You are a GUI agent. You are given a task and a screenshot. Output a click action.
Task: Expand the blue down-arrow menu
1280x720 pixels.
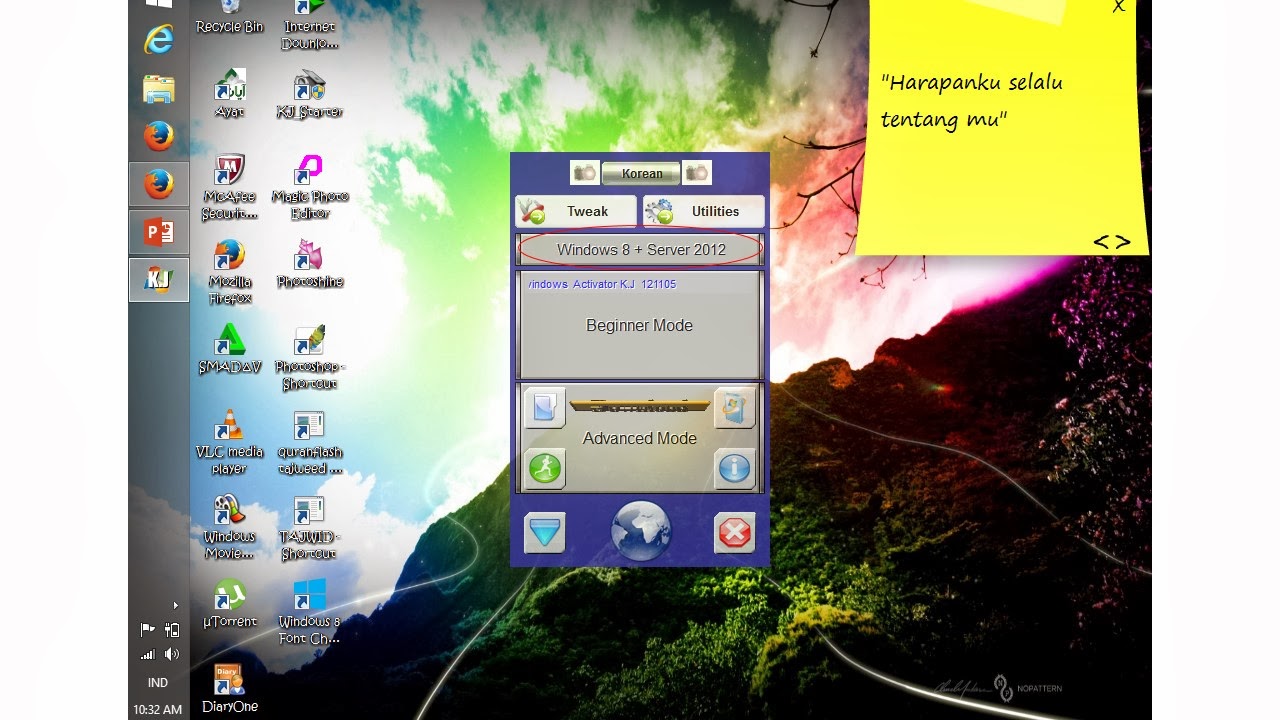[x=545, y=533]
